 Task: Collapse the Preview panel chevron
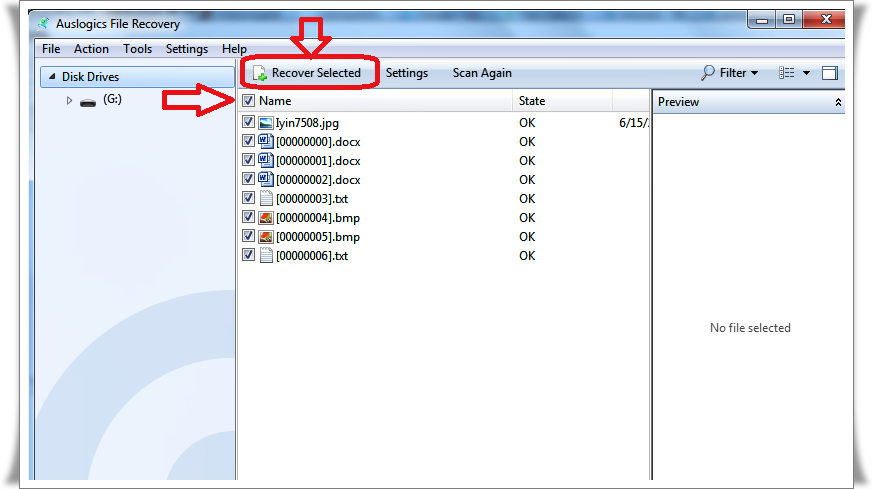(x=838, y=102)
